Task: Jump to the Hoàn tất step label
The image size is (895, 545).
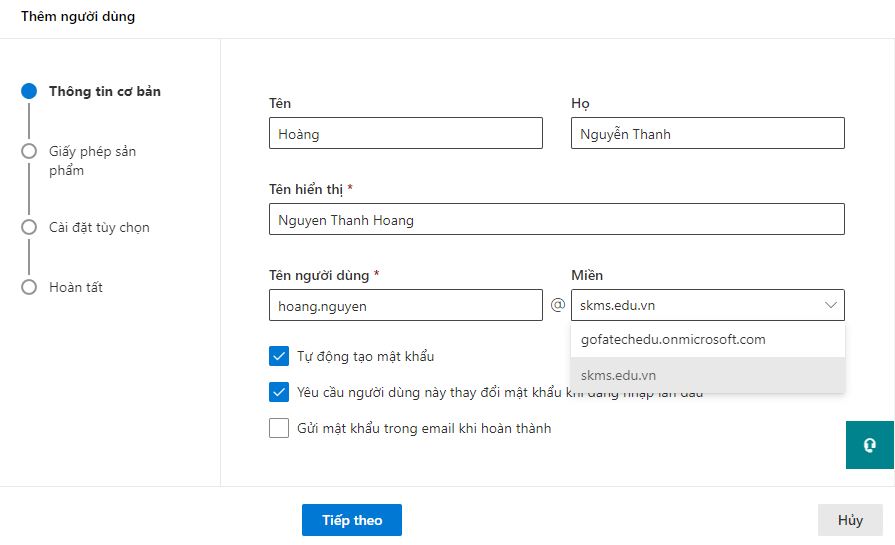Action: [x=76, y=287]
